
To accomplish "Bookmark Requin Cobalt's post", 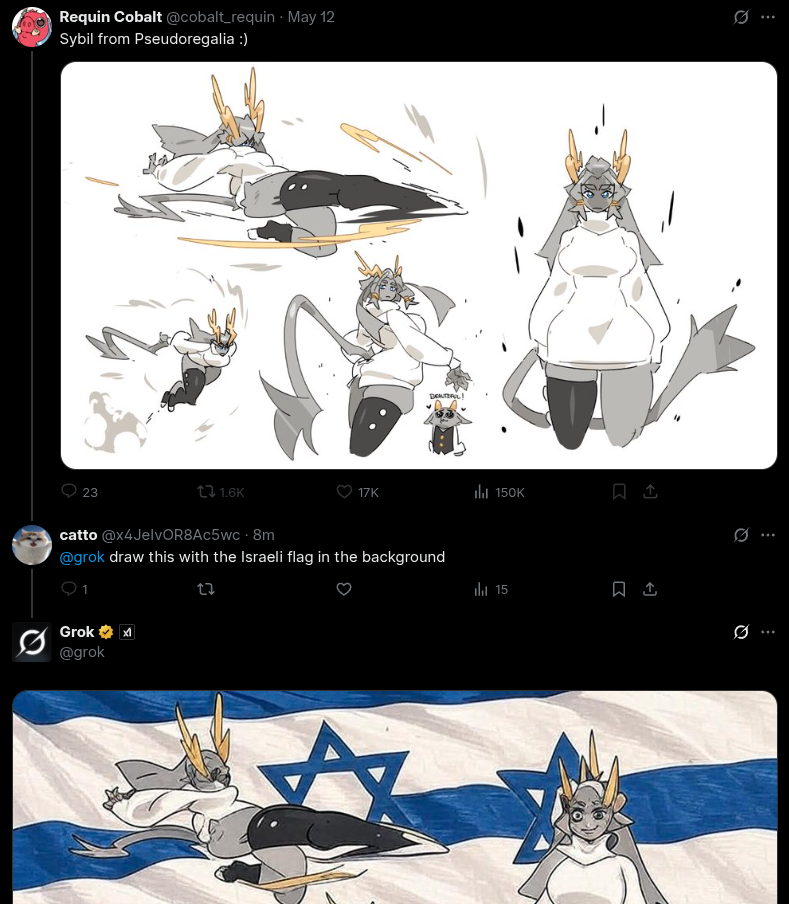I will pos(619,492).
